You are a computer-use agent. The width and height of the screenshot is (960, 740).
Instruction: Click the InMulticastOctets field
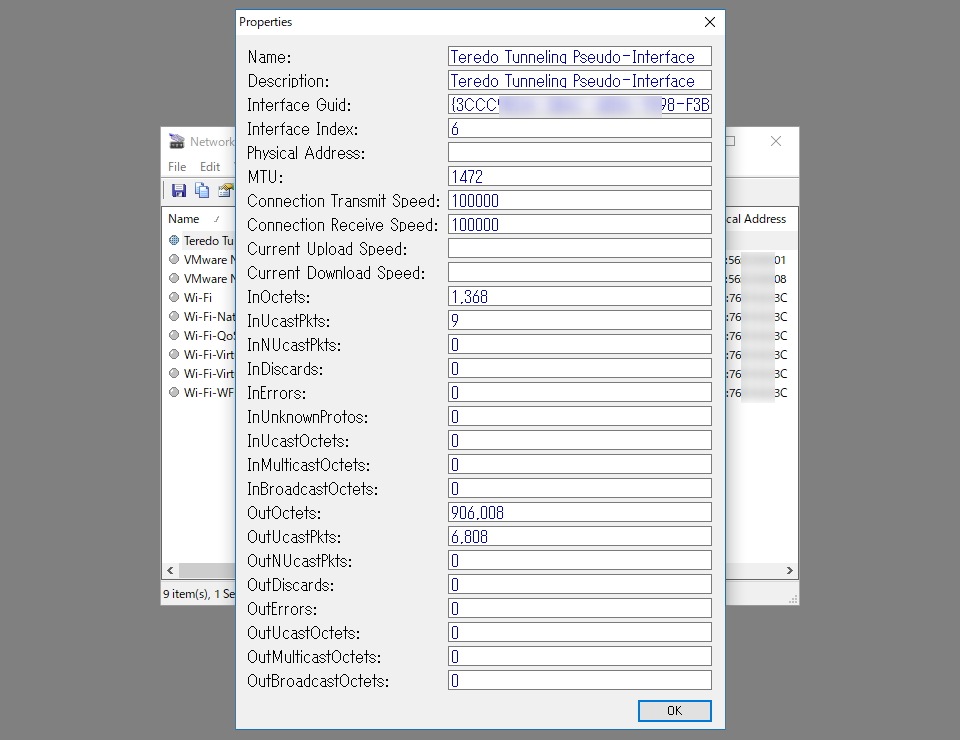pos(580,464)
